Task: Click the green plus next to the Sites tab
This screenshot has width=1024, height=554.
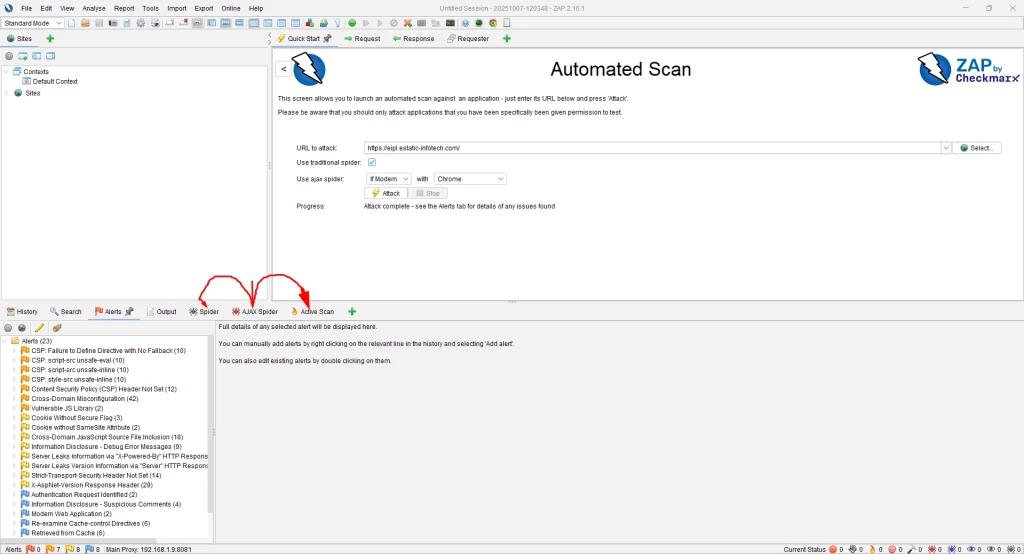Action: [50, 38]
